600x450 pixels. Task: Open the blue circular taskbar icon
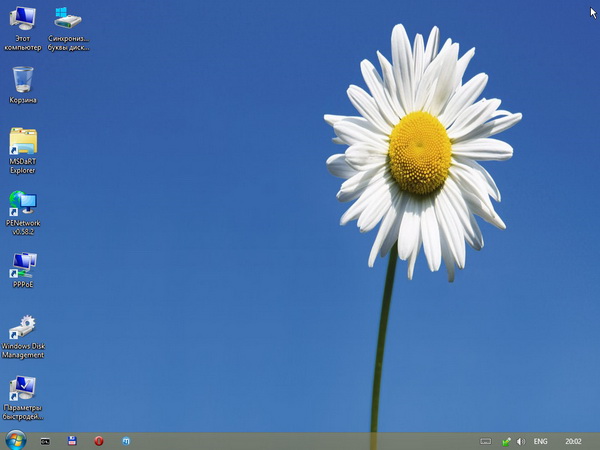126,440
